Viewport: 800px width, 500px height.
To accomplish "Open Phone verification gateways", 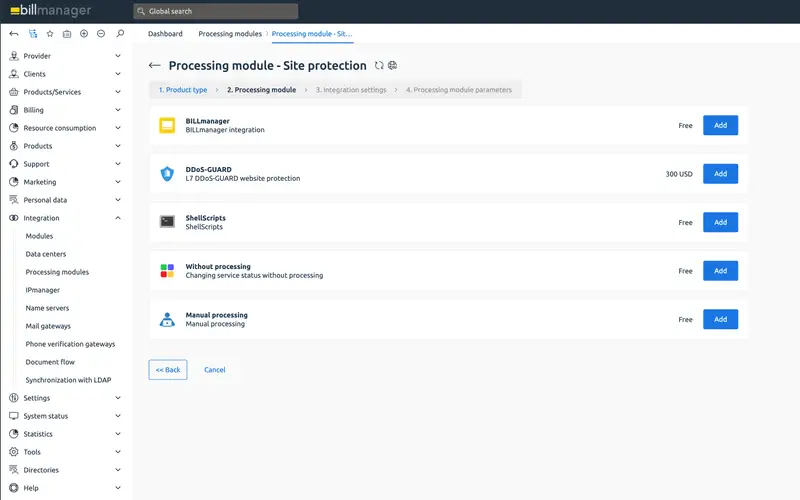I will [70, 344].
